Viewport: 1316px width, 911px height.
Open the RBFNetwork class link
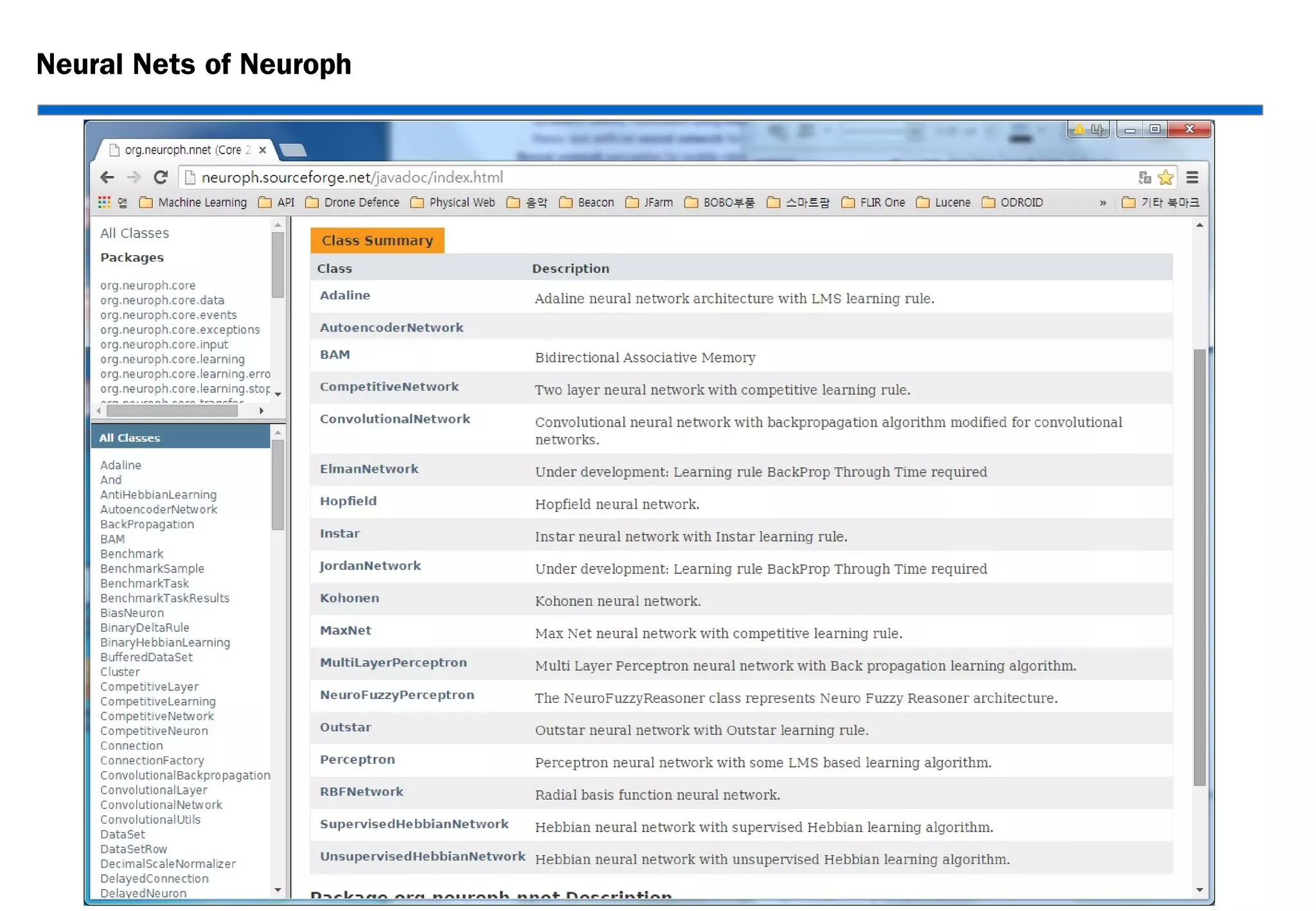pos(362,792)
